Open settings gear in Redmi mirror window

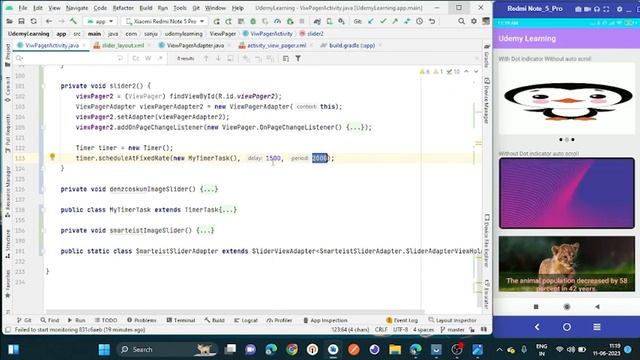coord(619,9)
